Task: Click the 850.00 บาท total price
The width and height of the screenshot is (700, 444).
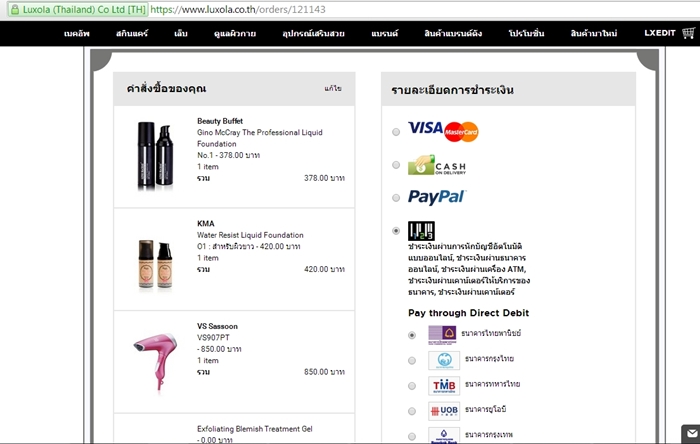Action: (x=324, y=372)
